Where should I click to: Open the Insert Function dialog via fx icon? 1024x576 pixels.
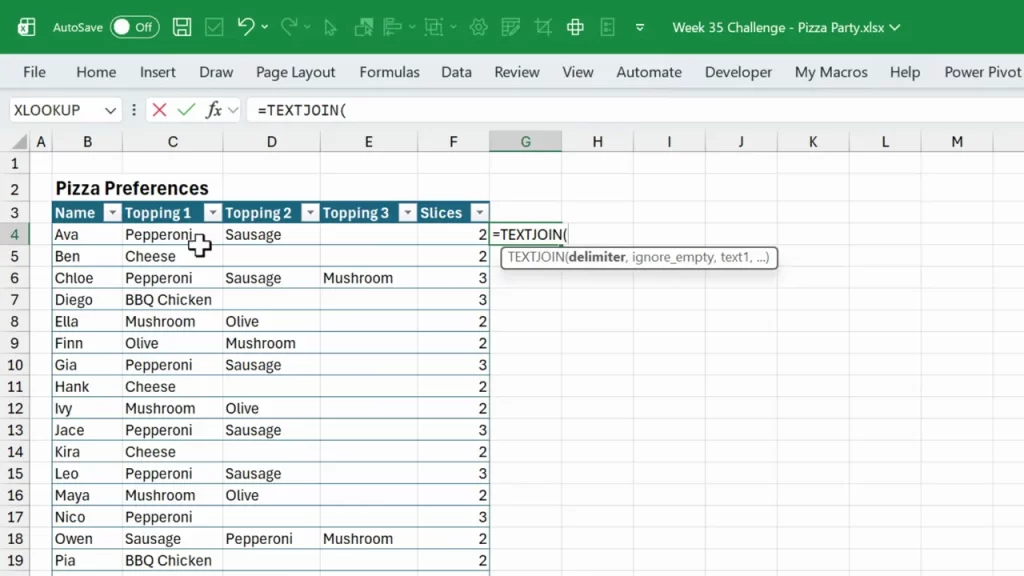[213, 110]
